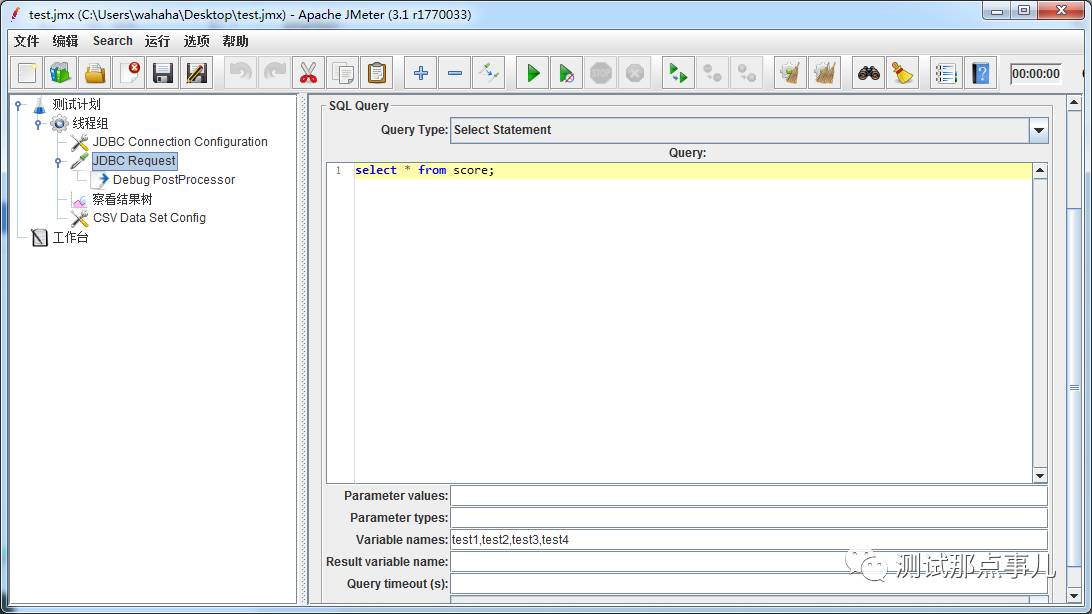Click the Save As icon
1092x614 pixels.
pyautogui.click(x=197, y=72)
